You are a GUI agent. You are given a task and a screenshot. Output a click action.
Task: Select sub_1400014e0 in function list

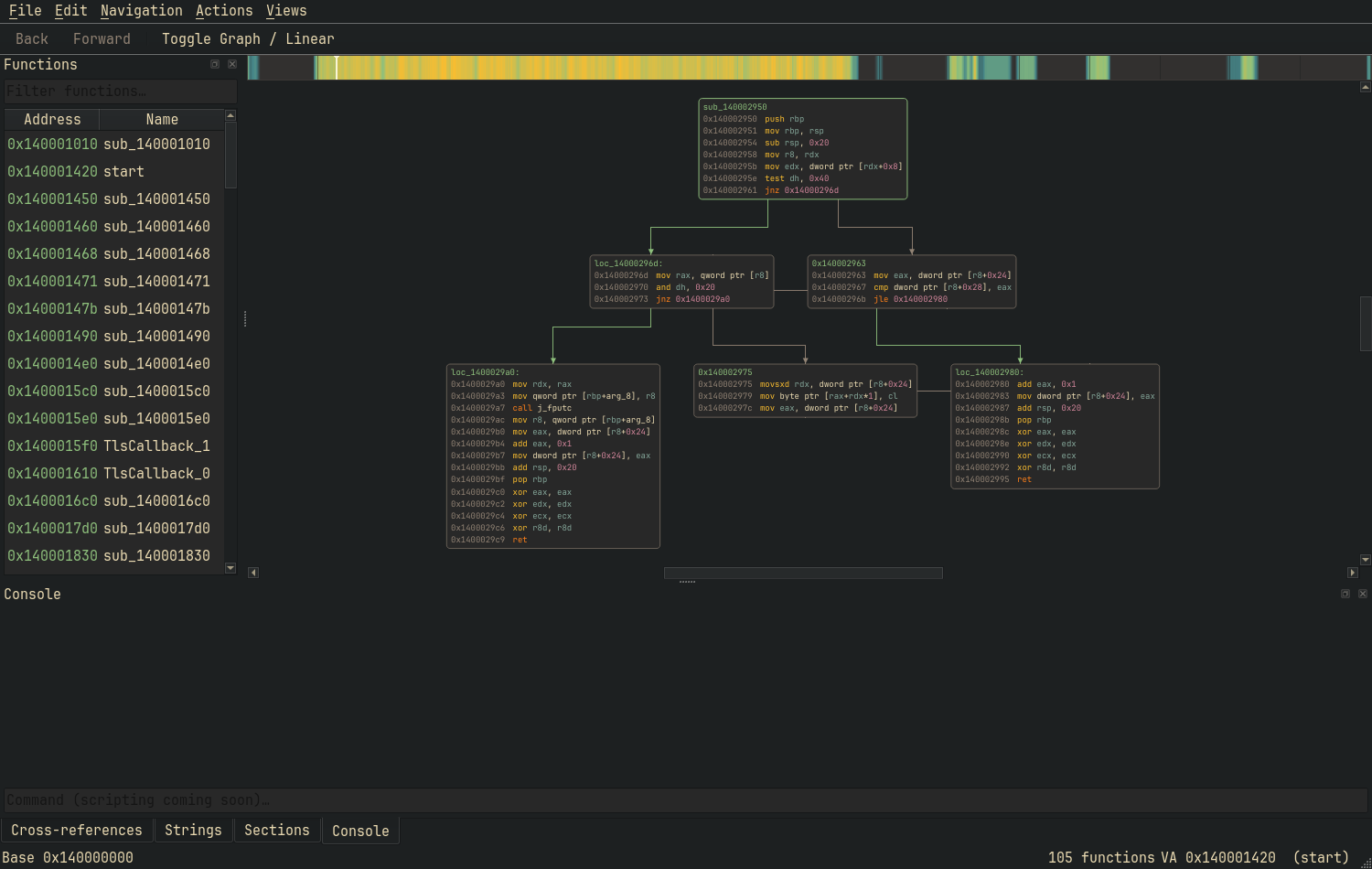pyautogui.click(x=114, y=364)
